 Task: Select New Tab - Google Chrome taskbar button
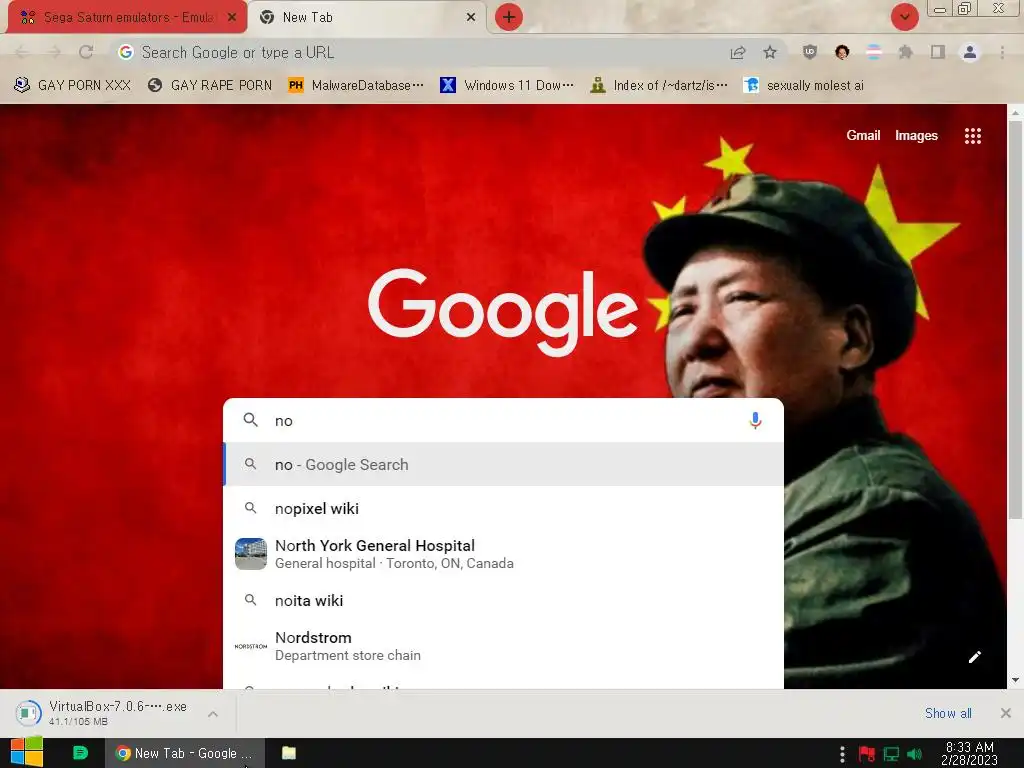(x=185, y=753)
